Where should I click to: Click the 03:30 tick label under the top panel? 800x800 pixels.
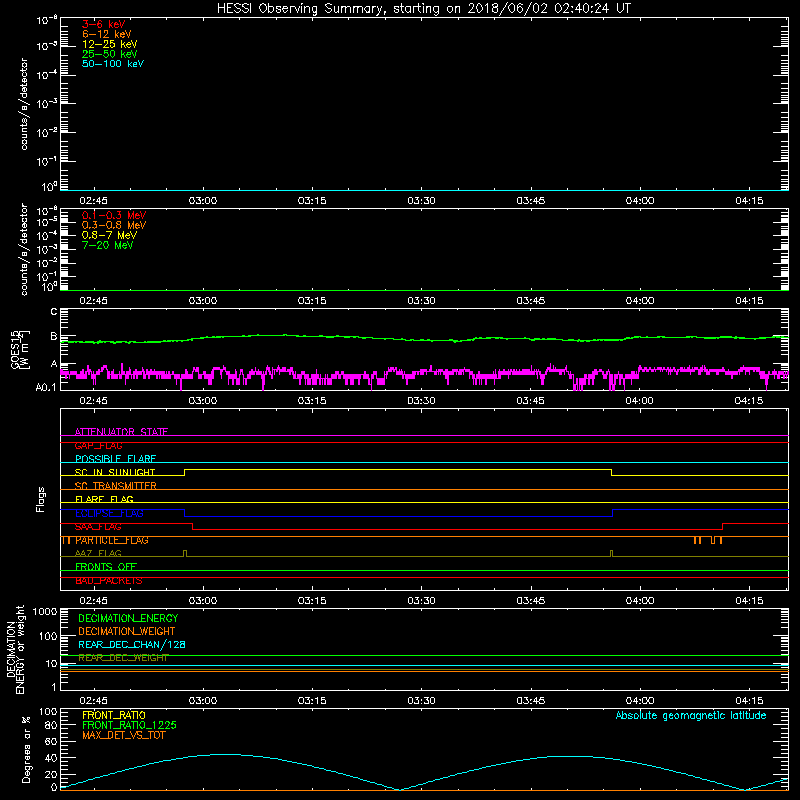click(x=421, y=201)
